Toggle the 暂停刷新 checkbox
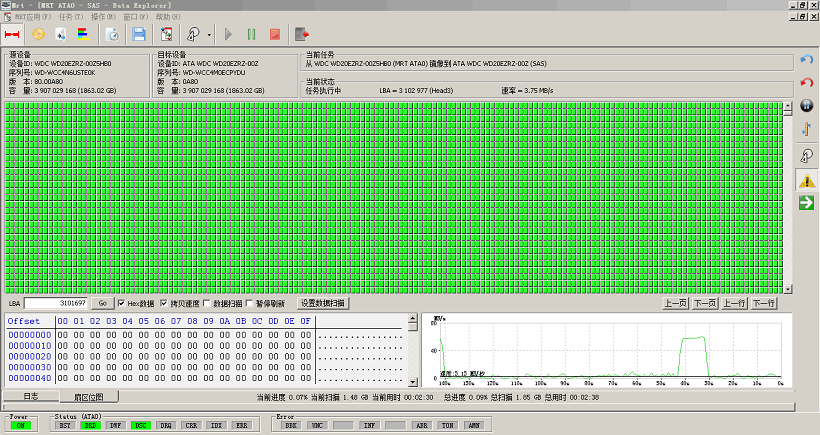 (x=249, y=303)
